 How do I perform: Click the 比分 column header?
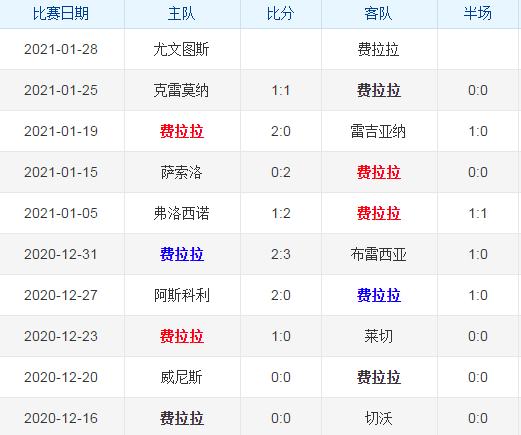click(x=280, y=14)
